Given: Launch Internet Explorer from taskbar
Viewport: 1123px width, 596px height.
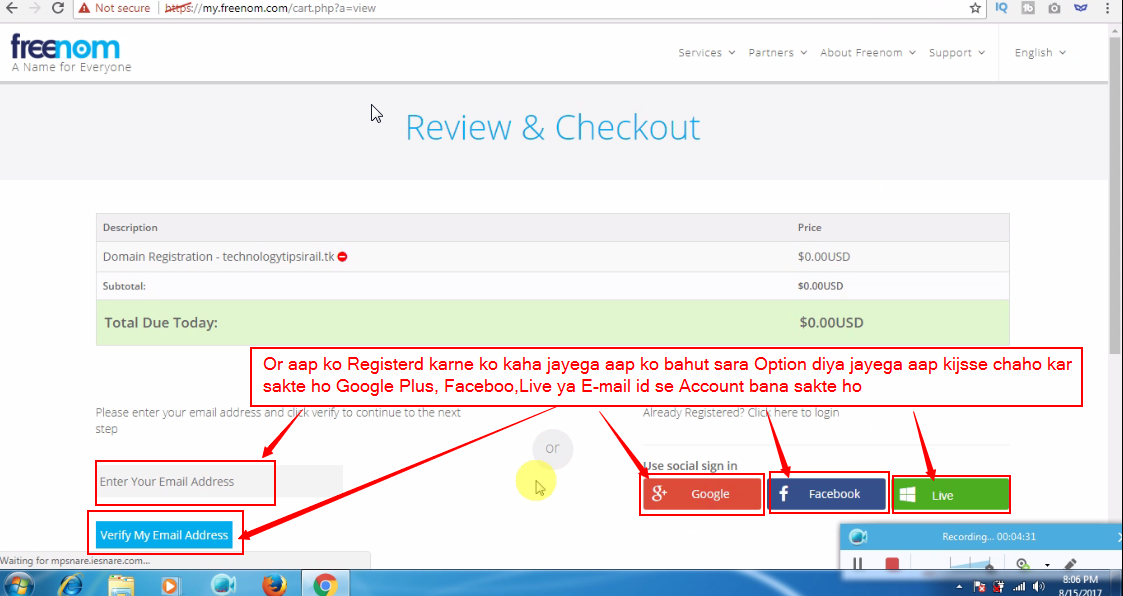Looking at the screenshot, I should (70, 585).
